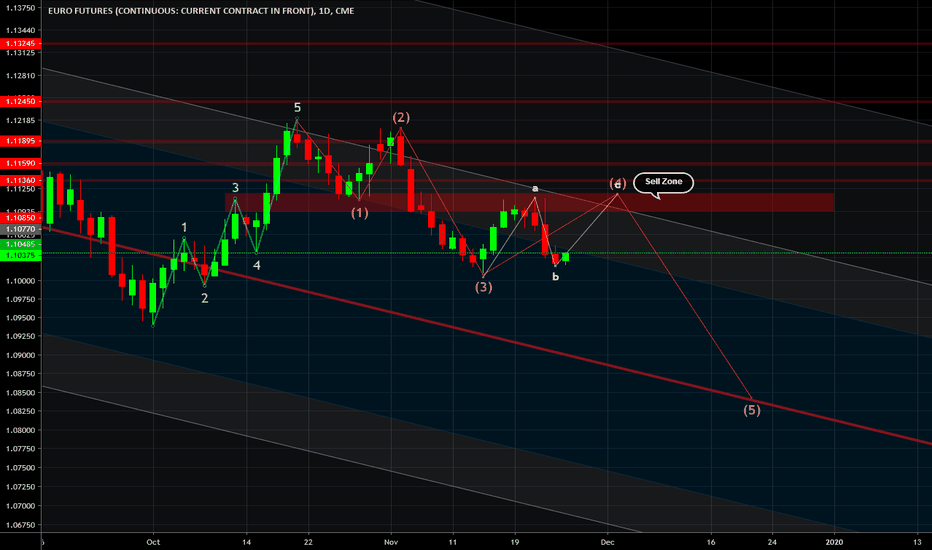Click the 19 date on time axis

(515, 542)
